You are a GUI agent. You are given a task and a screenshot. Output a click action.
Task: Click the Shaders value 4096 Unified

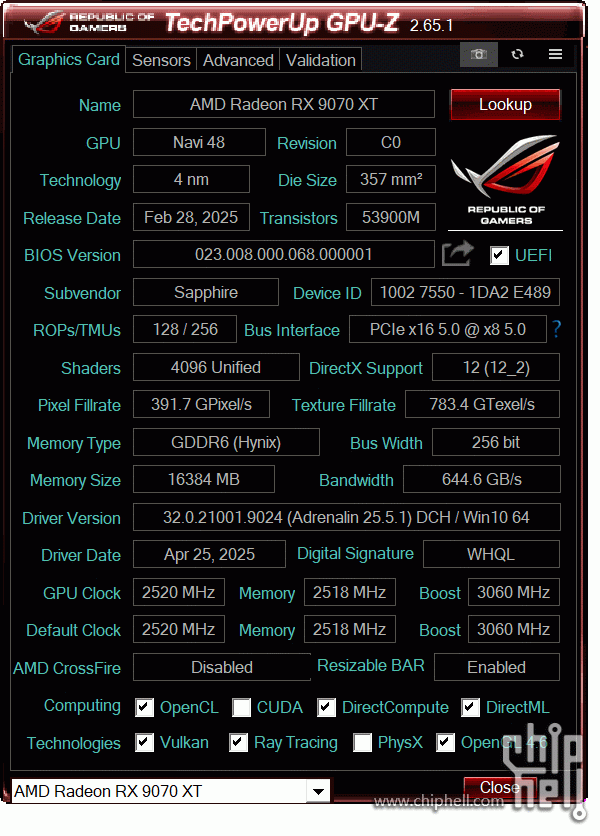click(x=216, y=367)
